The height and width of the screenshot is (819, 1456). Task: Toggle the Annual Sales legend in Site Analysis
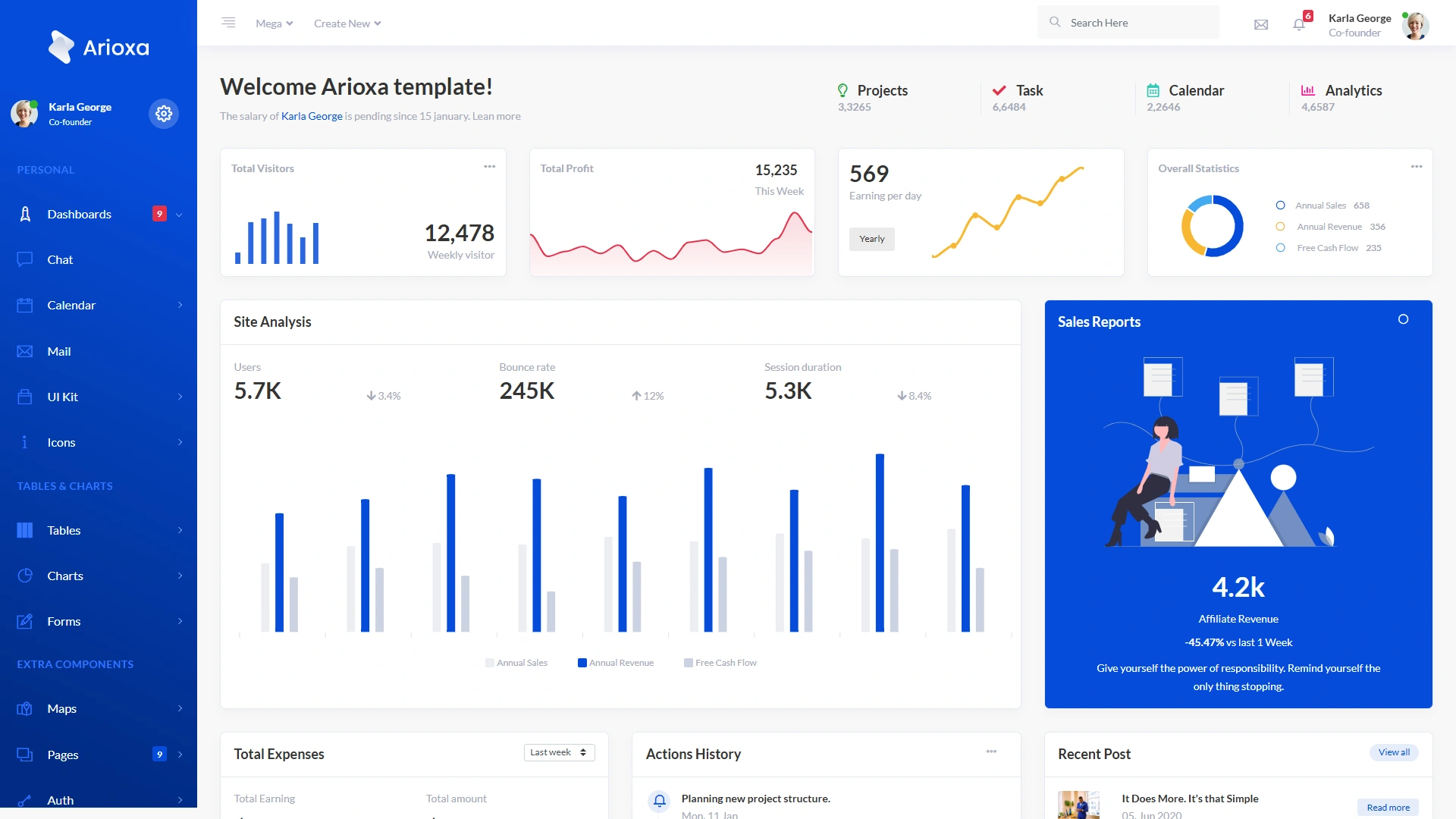tap(516, 662)
